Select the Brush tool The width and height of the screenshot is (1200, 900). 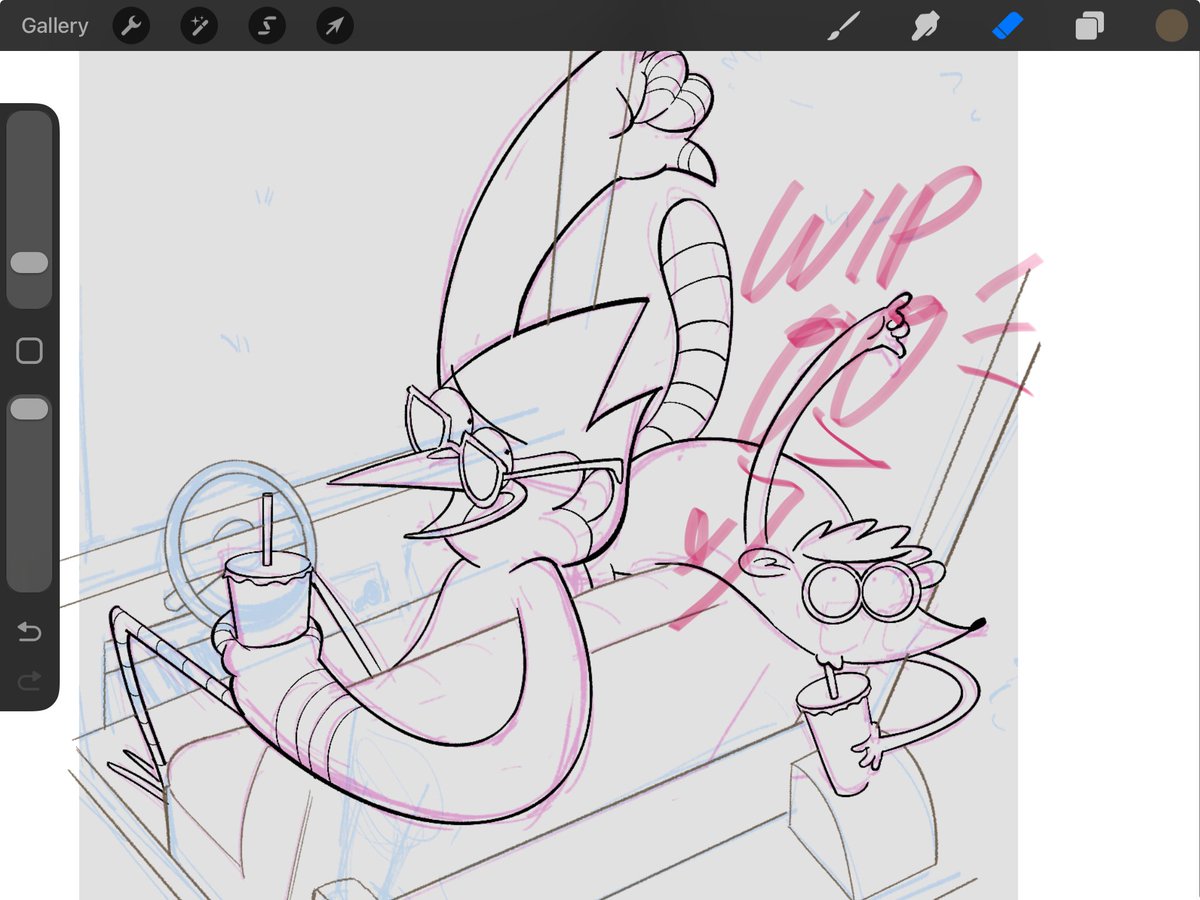[843, 26]
